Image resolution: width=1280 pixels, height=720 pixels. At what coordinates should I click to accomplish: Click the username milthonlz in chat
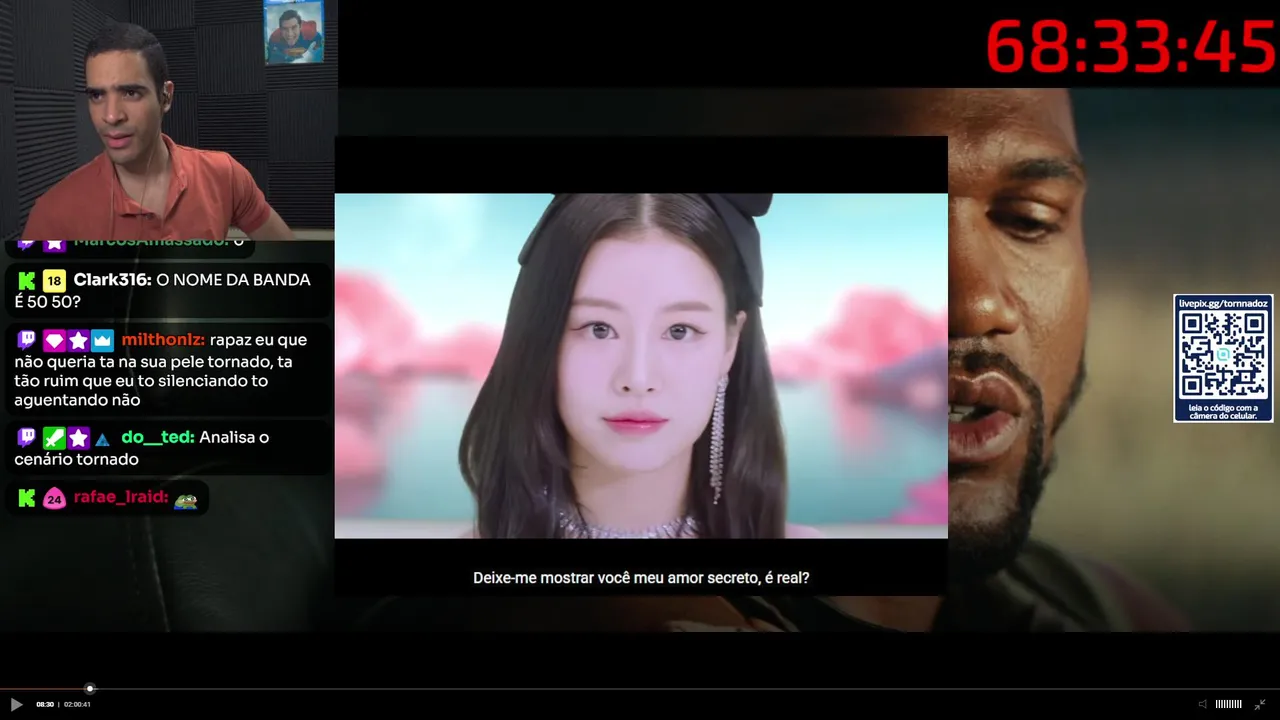pos(163,340)
